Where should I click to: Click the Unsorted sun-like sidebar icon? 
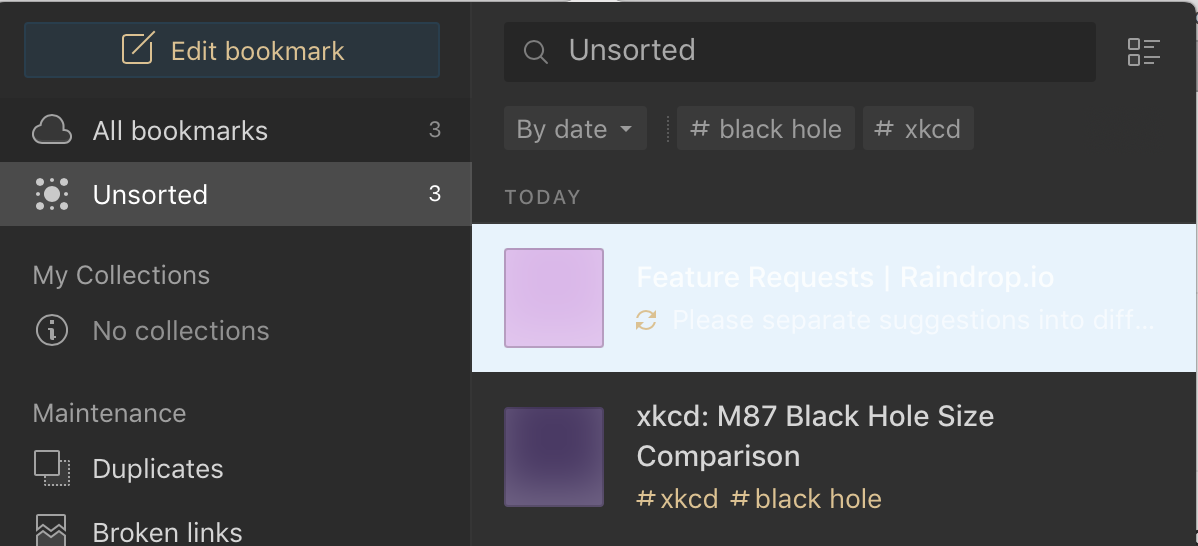52,194
